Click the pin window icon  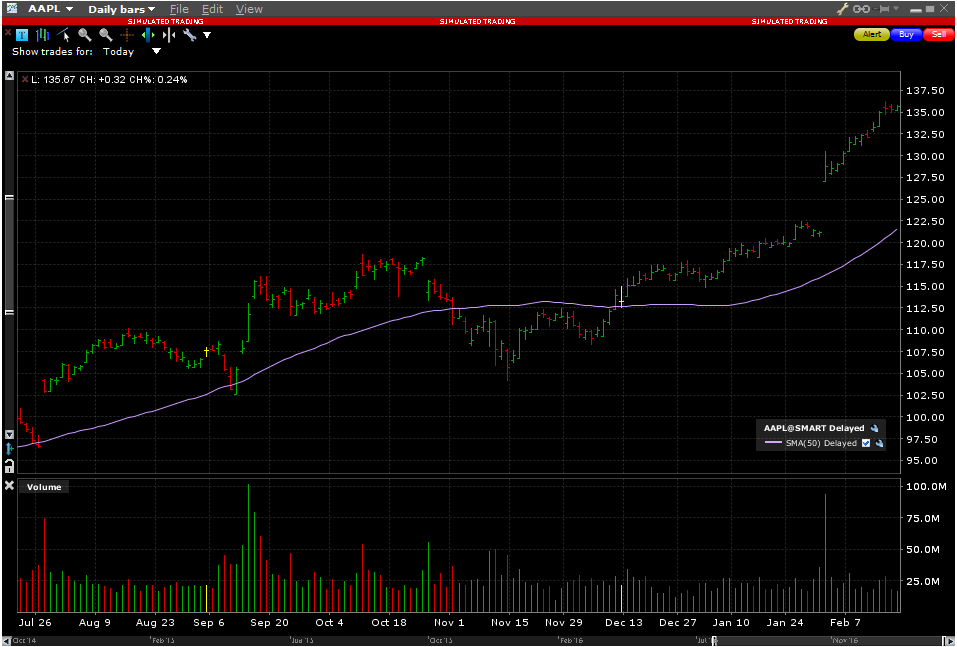click(x=883, y=9)
